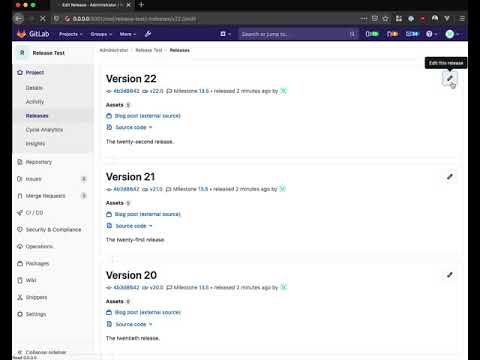Open Settings in the sidebar
Image resolution: width=480 pixels, height=360 pixels.
point(36,314)
